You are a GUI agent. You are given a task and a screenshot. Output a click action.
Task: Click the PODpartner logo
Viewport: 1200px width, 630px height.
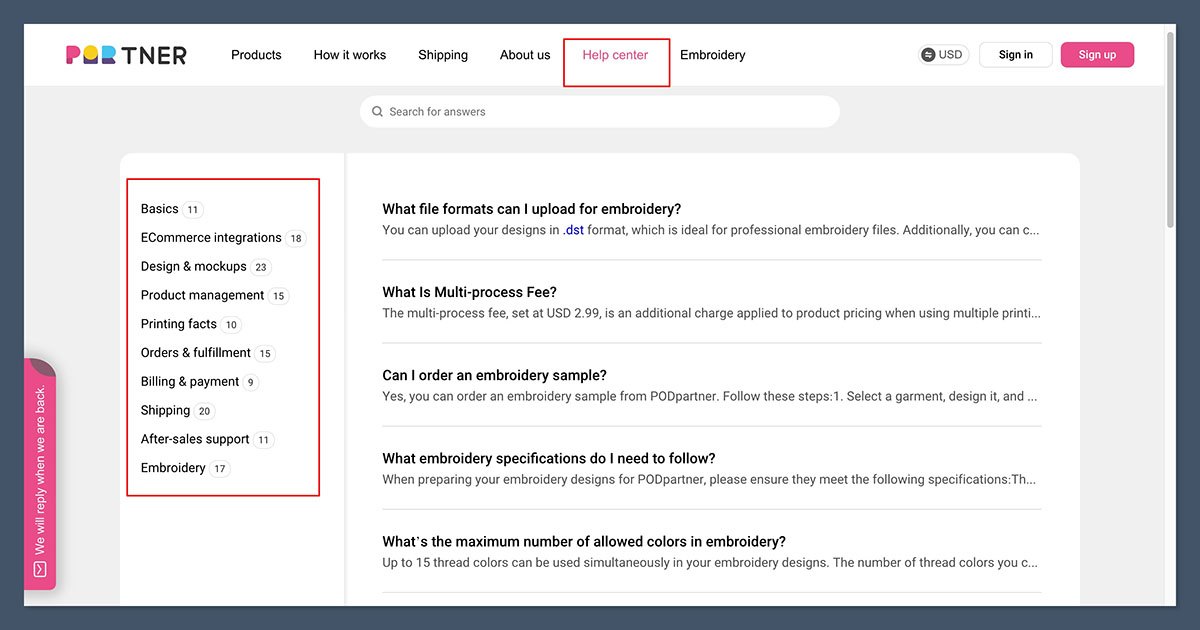pyautogui.click(x=125, y=54)
